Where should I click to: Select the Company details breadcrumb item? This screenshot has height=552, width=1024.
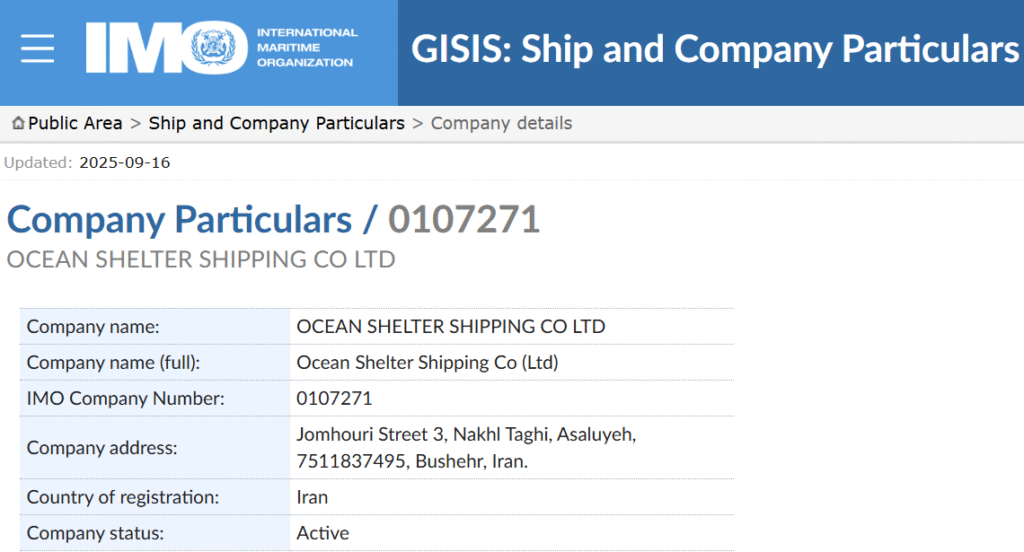(x=501, y=123)
